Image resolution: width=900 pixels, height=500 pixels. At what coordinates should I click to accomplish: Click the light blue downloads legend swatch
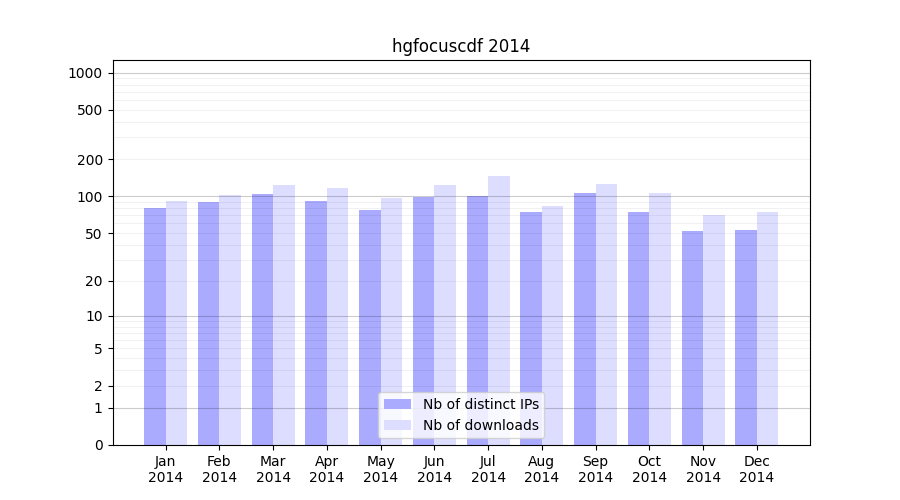coord(397,425)
